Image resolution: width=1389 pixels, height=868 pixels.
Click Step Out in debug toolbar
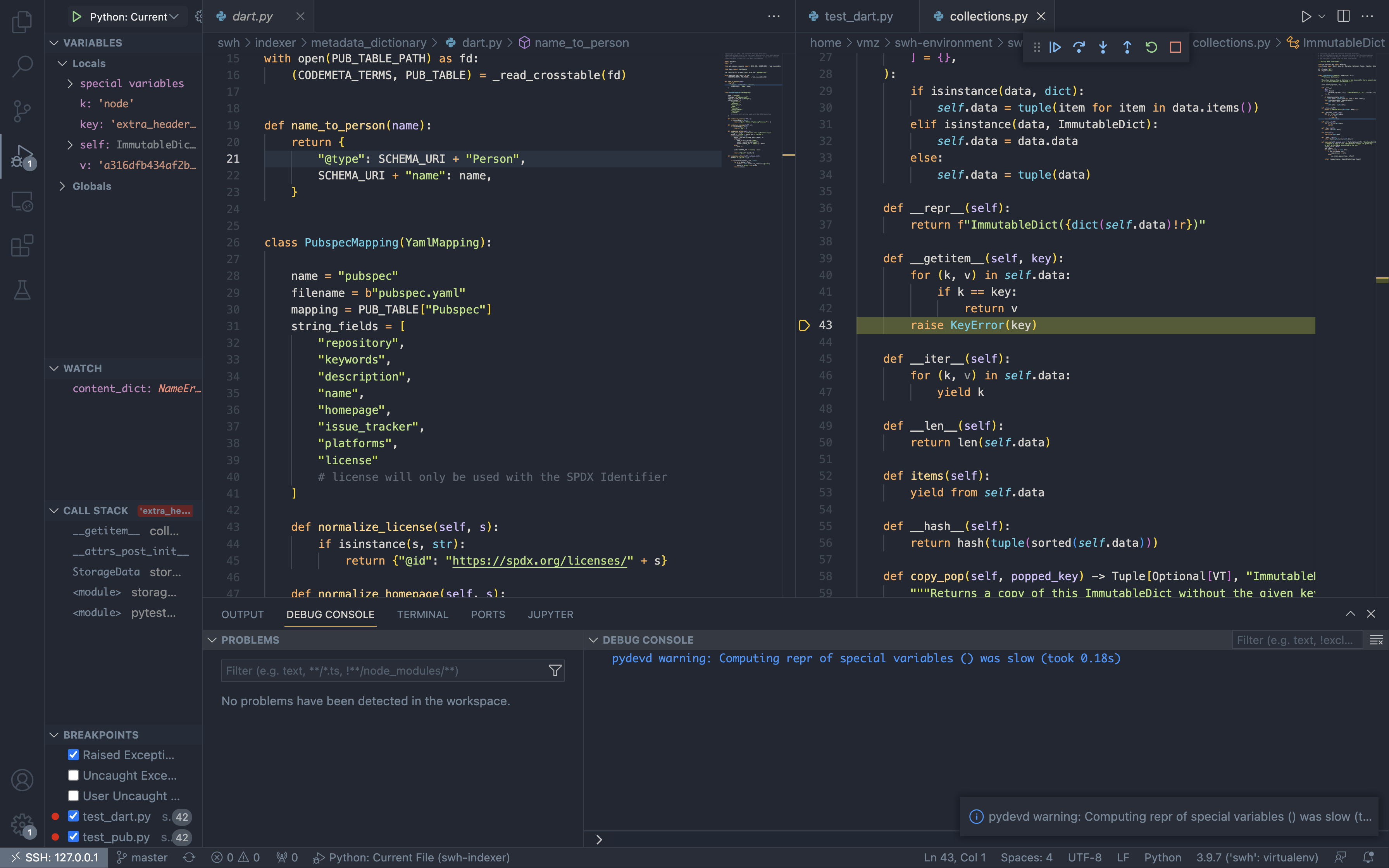click(1127, 47)
